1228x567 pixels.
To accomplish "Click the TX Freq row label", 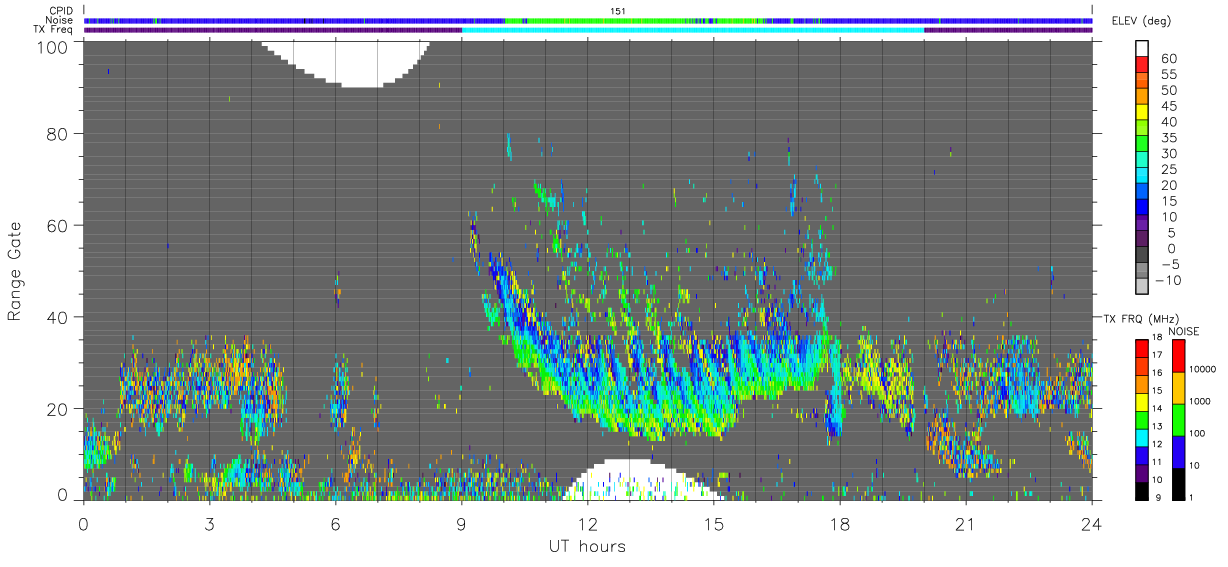I will click(55, 30).
